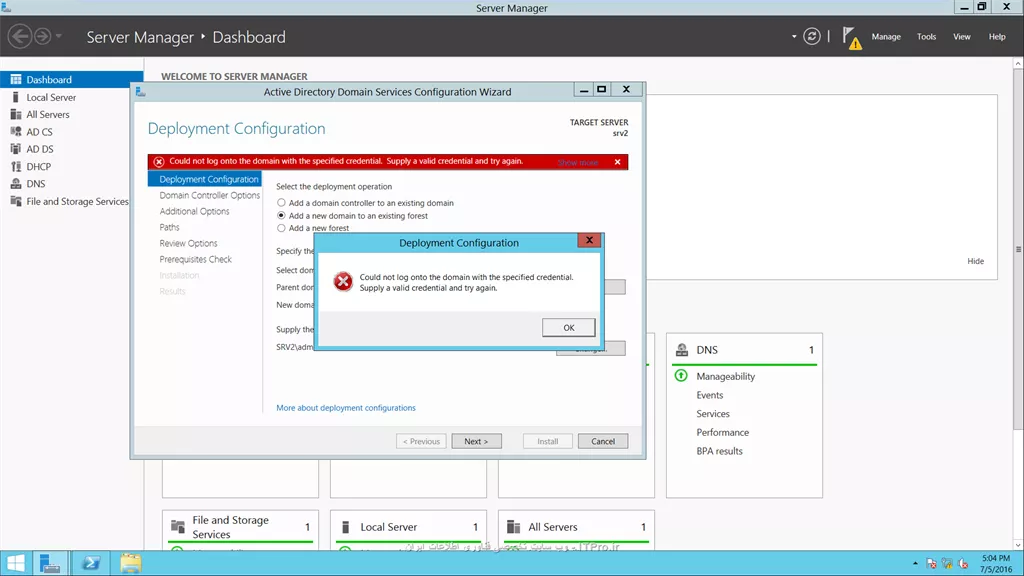Open Events in the DNS tile
Viewport: 1024px width, 576px height.
tap(709, 395)
